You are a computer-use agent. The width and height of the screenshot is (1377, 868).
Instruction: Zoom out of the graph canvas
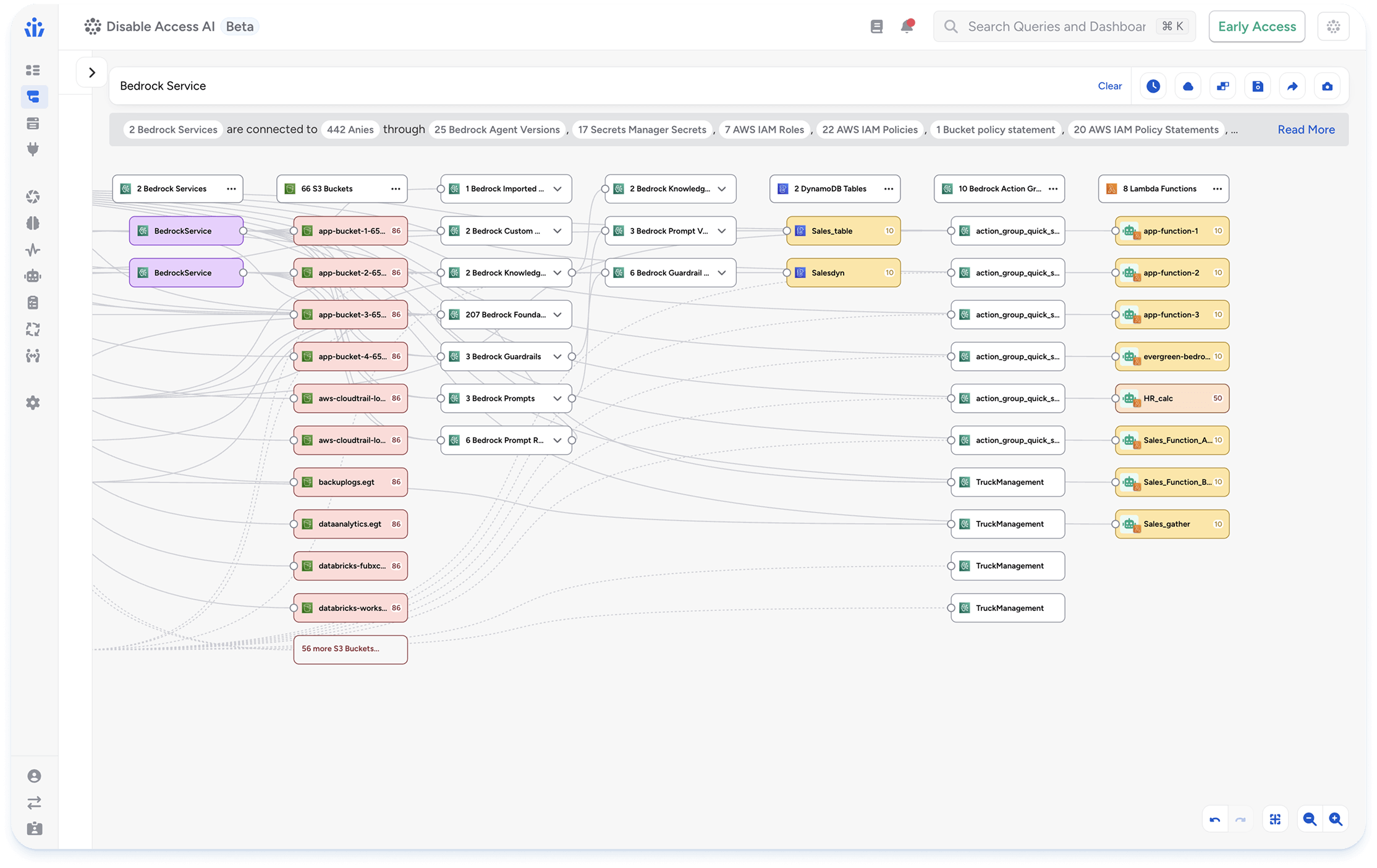1309,819
